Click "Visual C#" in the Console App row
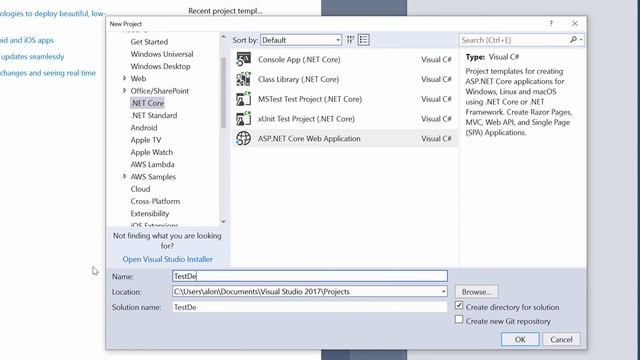640x360 pixels. click(x=436, y=60)
